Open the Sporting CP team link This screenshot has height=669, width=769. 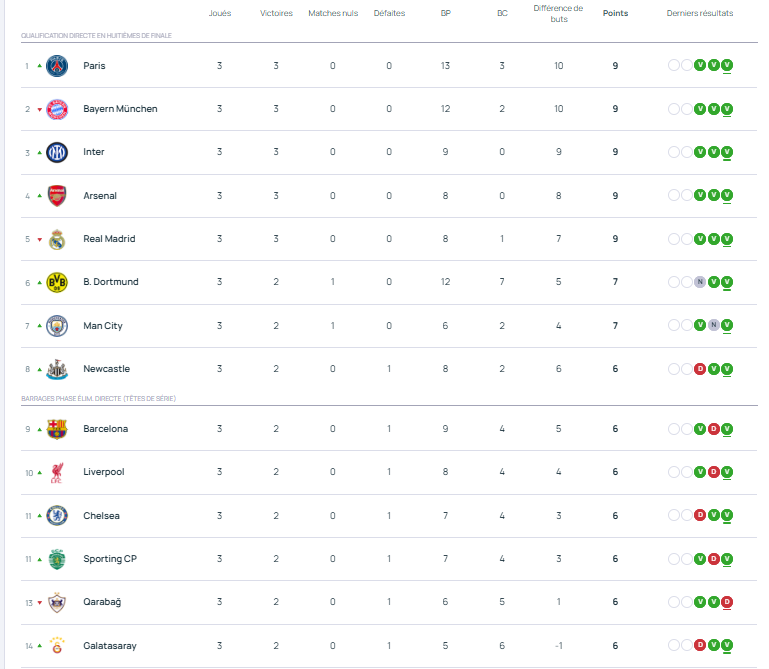(109, 559)
